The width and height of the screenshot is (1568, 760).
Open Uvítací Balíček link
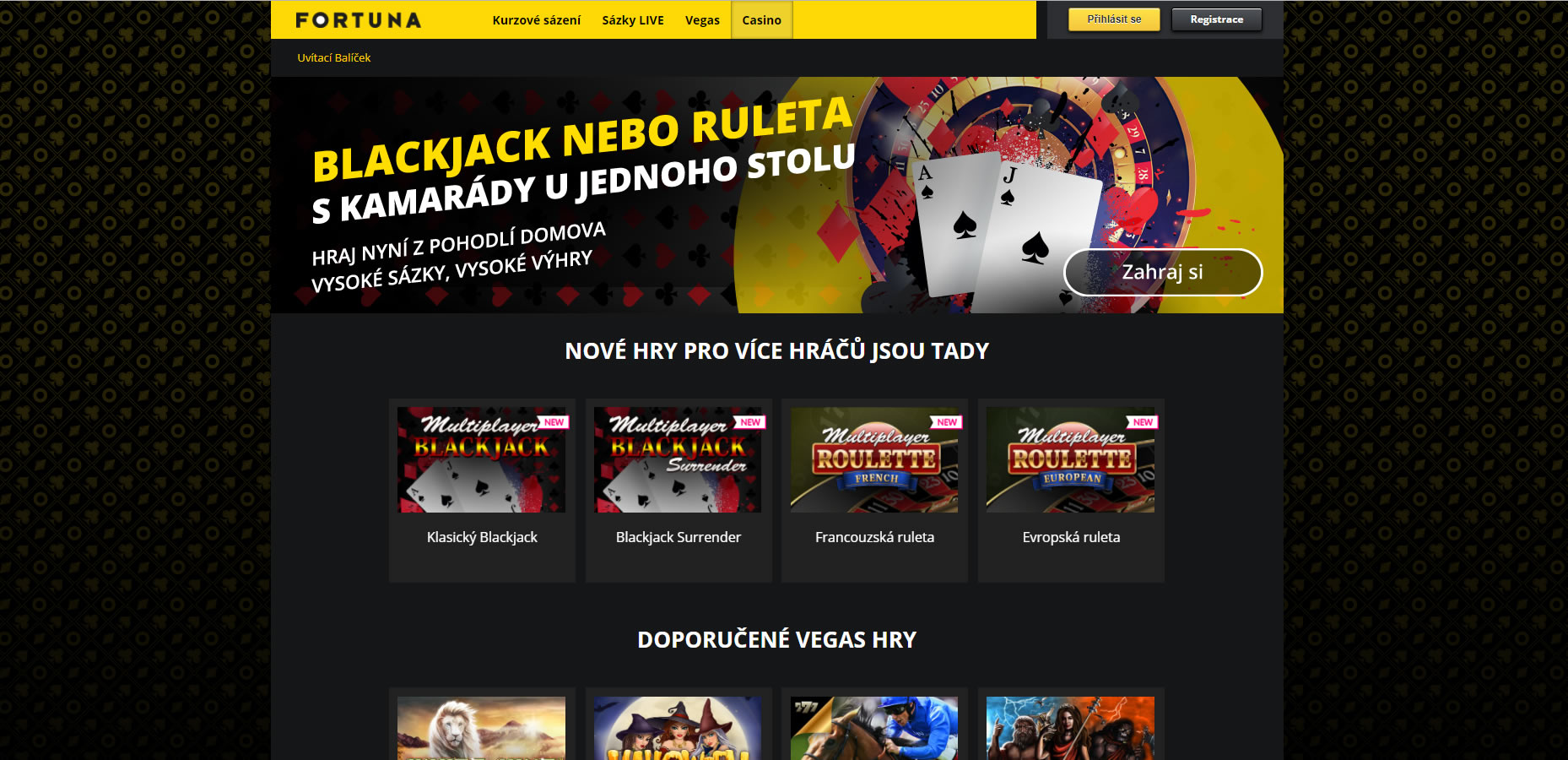pos(334,57)
